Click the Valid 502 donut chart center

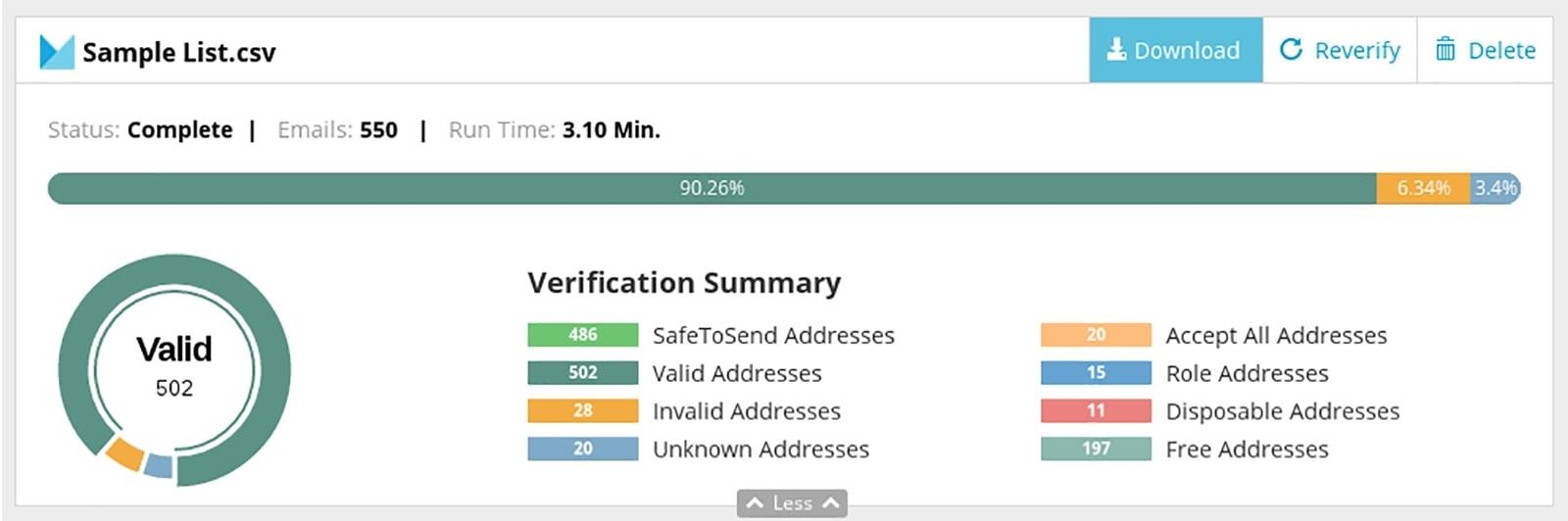tap(174, 368)
